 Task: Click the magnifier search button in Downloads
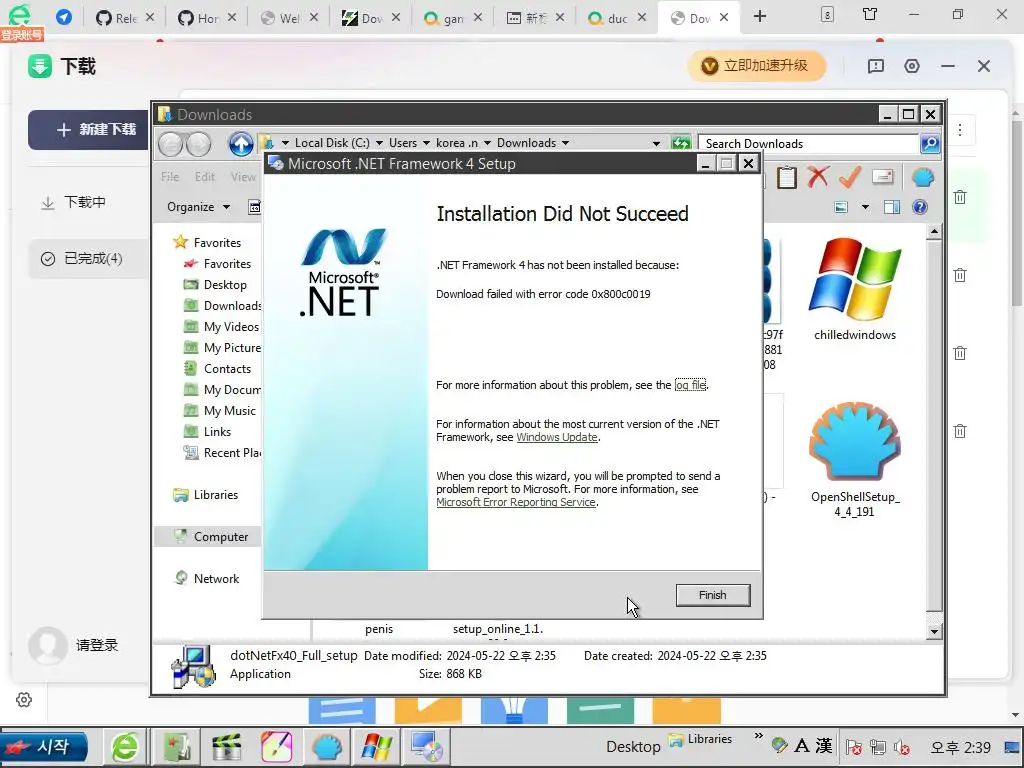pos(930,143)
